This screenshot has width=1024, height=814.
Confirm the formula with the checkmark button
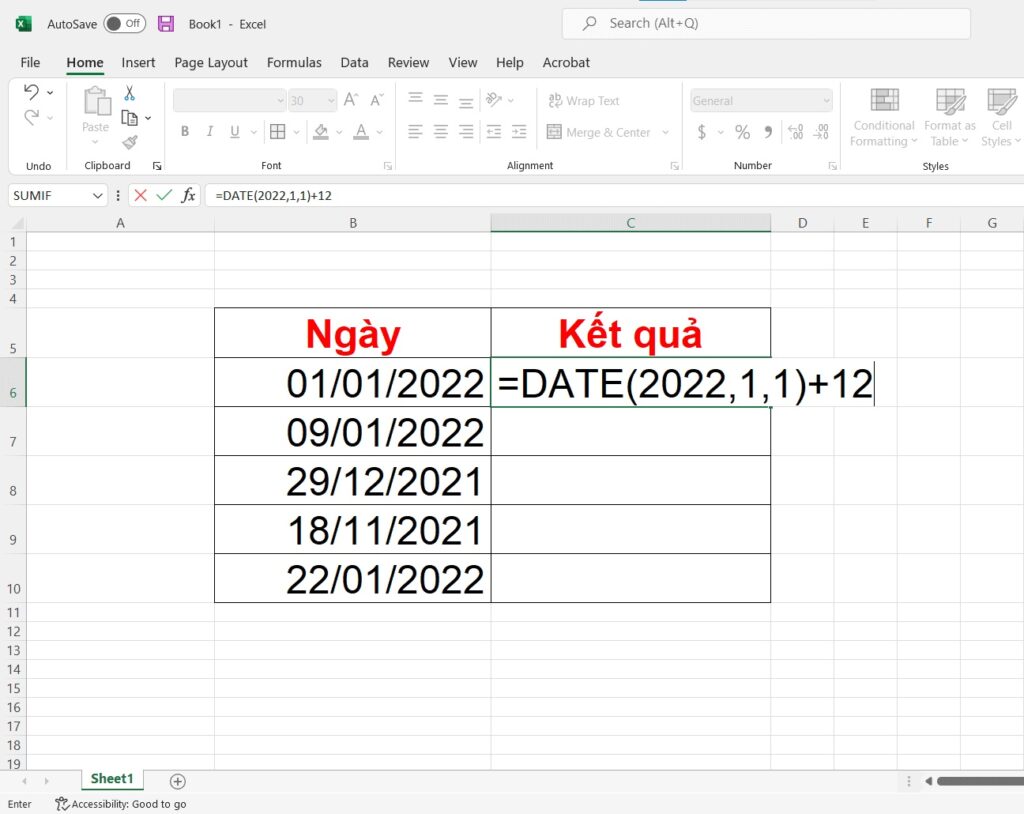pyautogui.click(x=163, y=195)
